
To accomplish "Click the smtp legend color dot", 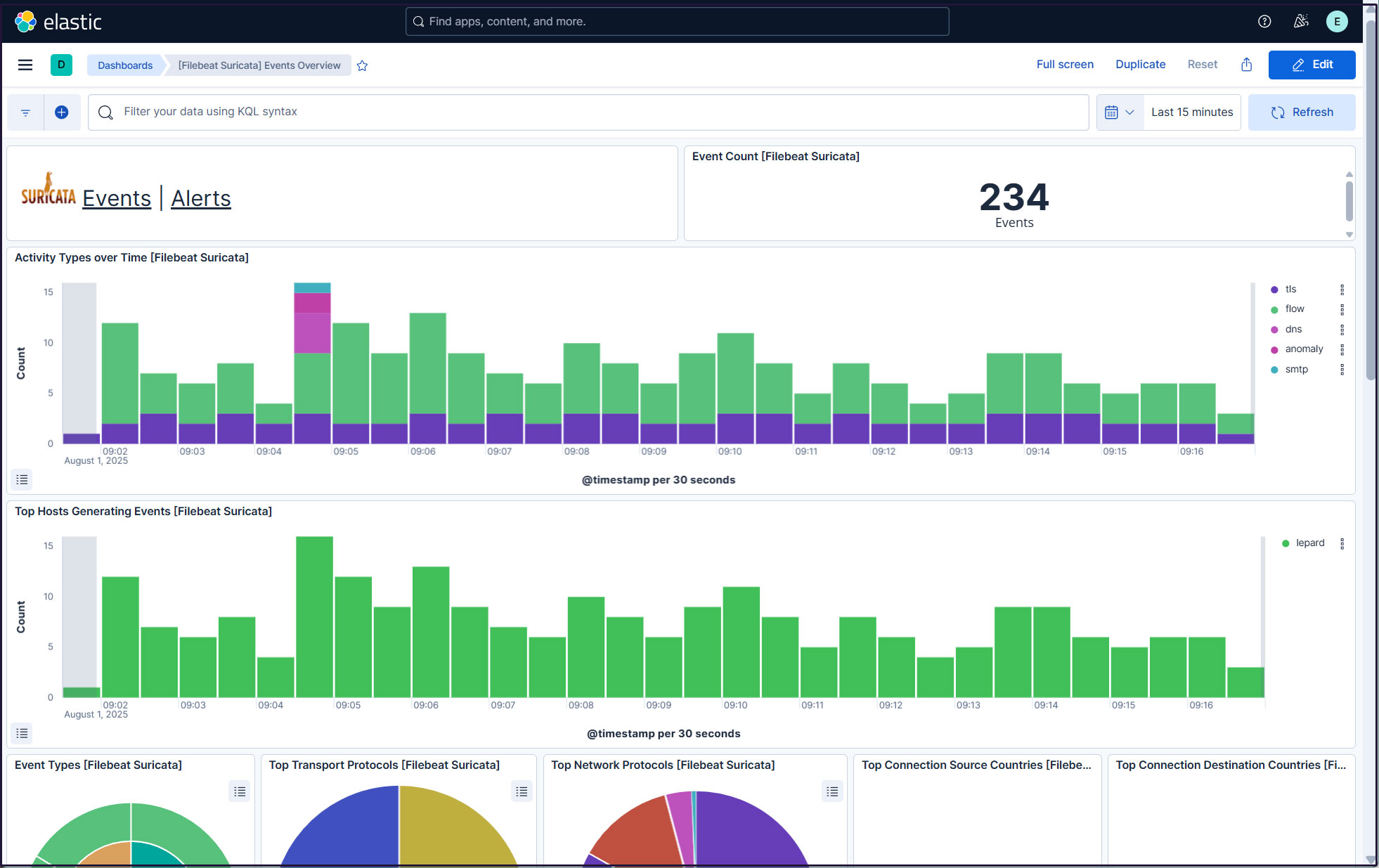I will (x=1274, y=370).
